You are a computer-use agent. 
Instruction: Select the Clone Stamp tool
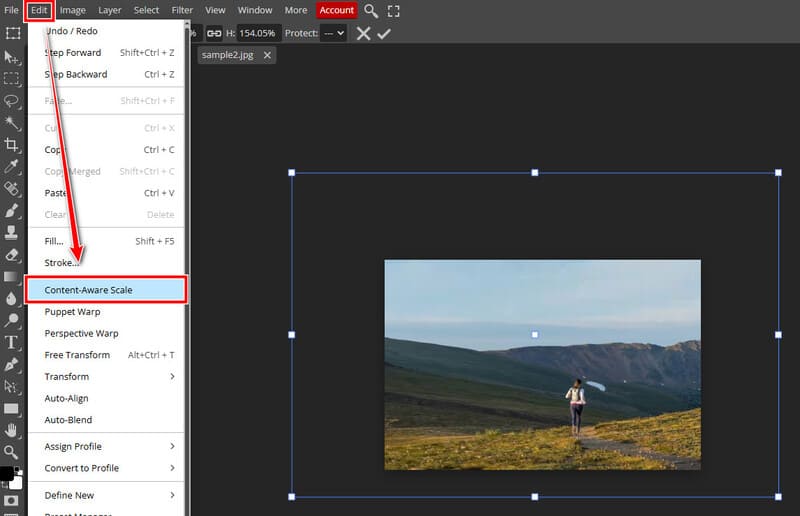pos(11,232)
